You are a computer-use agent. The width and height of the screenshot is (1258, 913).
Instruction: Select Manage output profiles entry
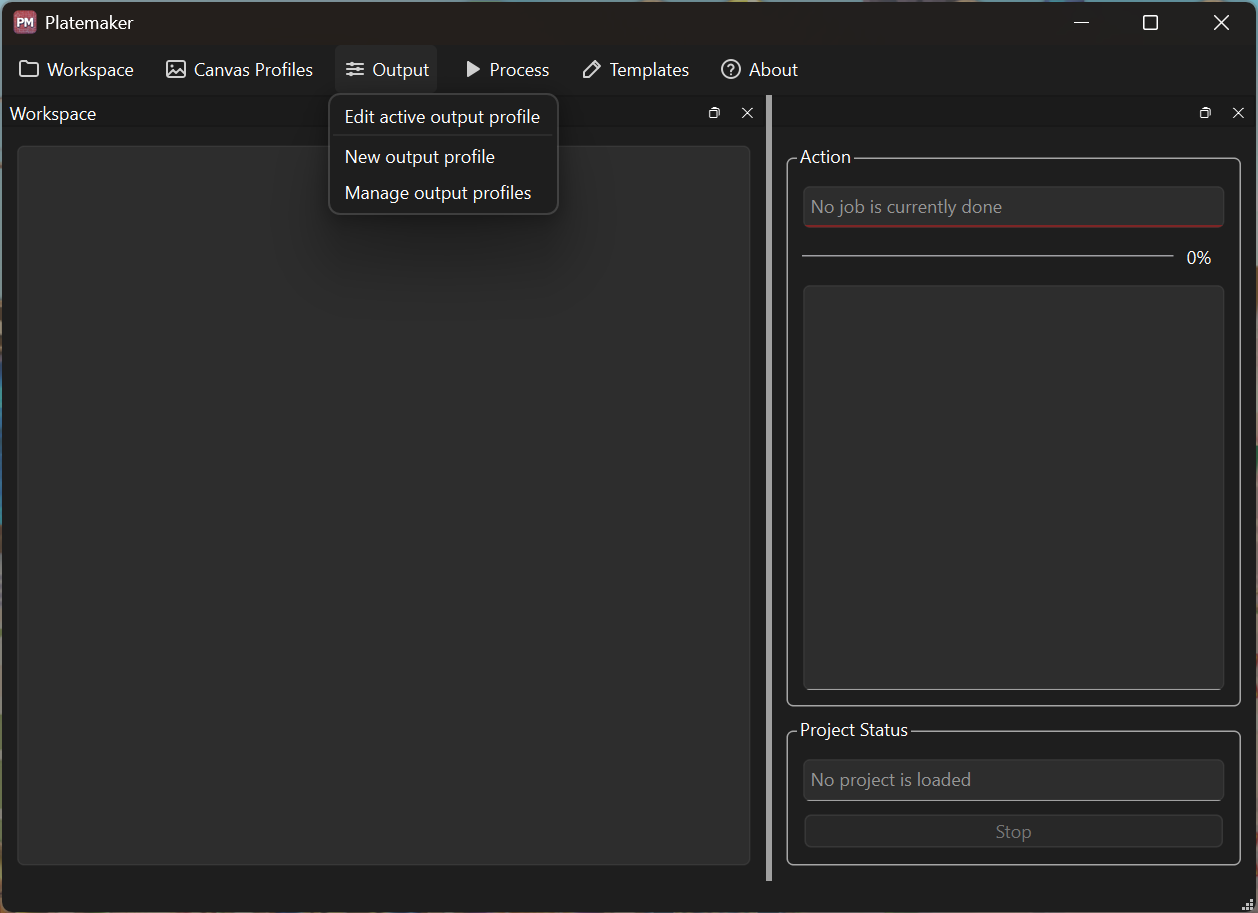pyautogui.click(x=443, y=193)
